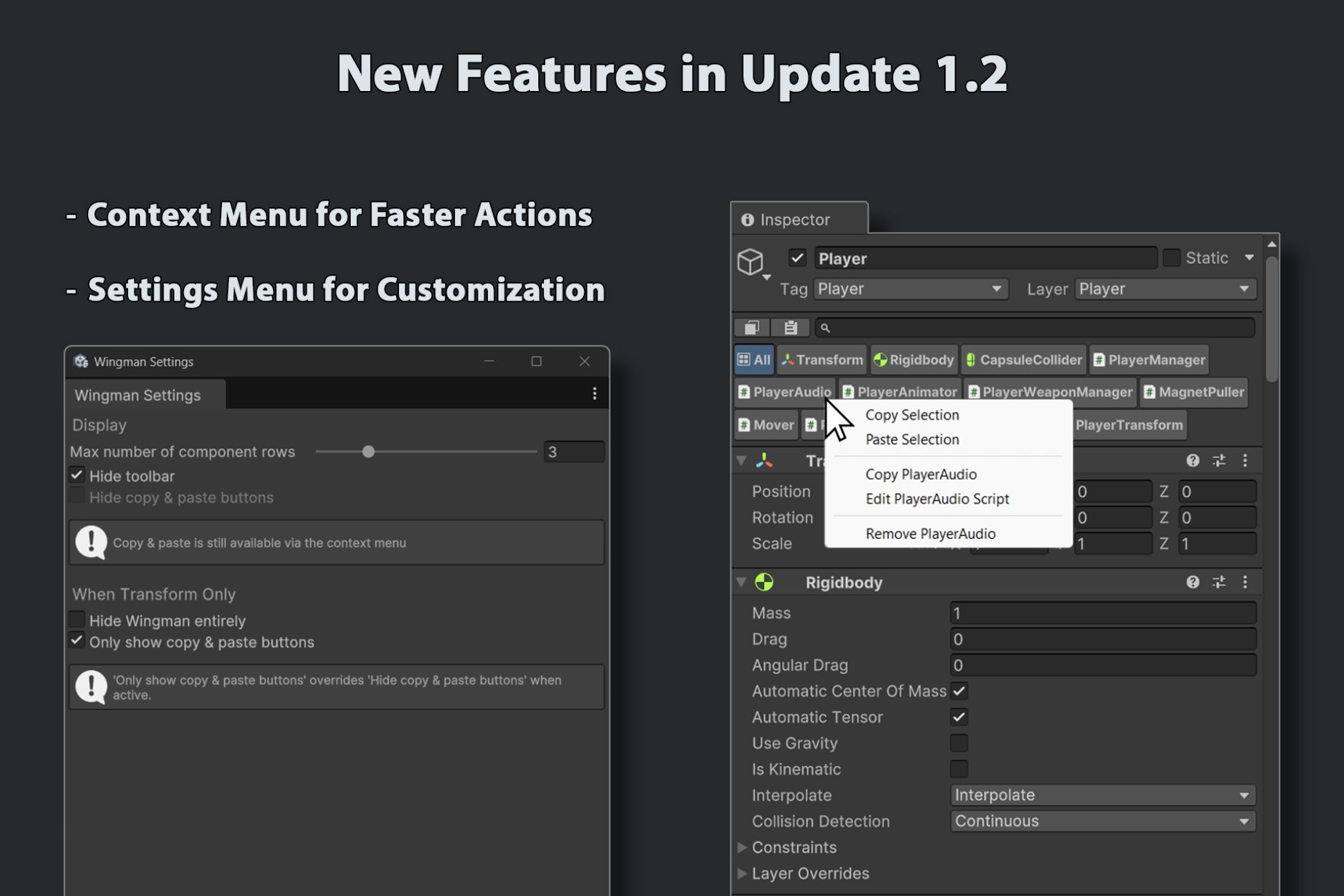Choose Remove PlayerAudio menu entry

point(930,533)
